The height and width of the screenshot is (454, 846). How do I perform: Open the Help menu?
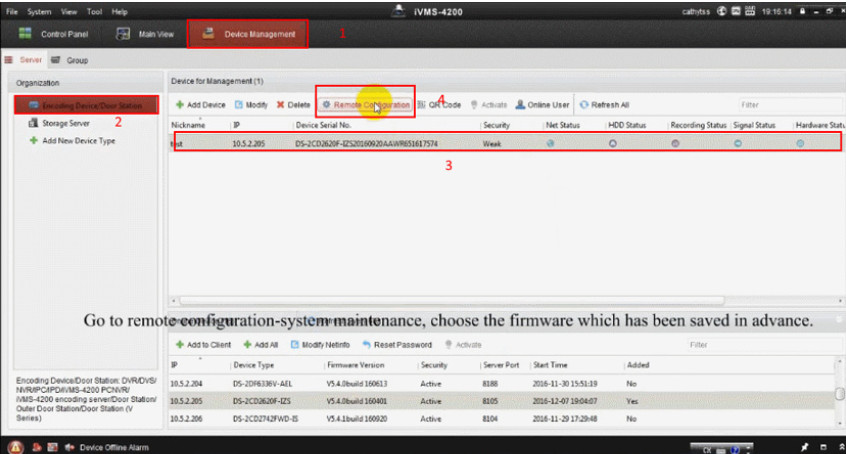pos(119,11)
